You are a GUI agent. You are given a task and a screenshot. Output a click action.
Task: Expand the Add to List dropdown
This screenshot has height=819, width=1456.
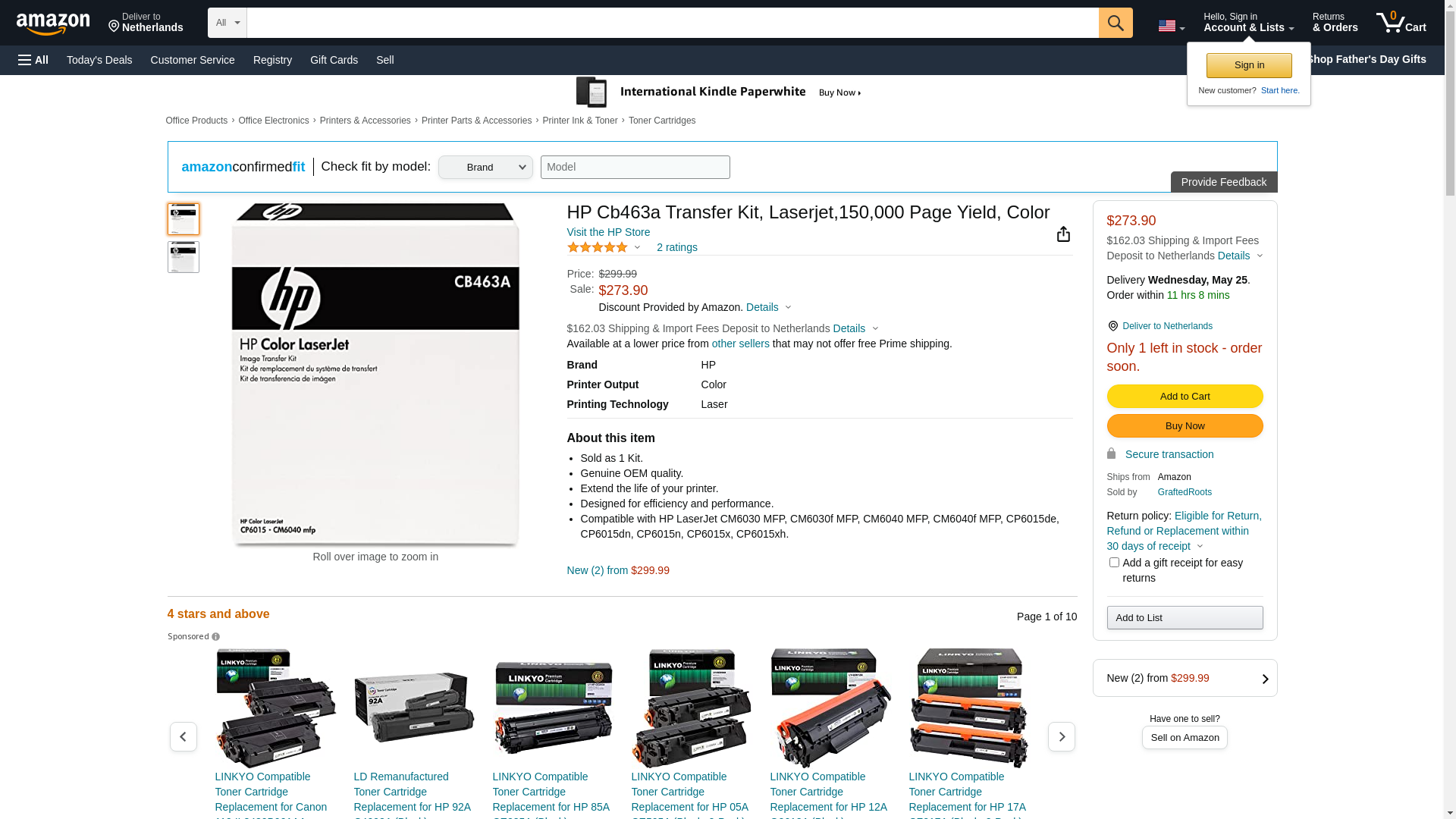click(1185, 618)
